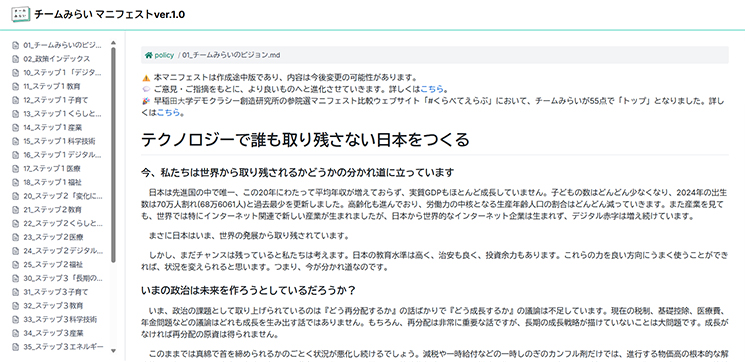Click file icon beside 17_ステップ1医療
Viewport: 745px width, 362px height.
point(15,169)
